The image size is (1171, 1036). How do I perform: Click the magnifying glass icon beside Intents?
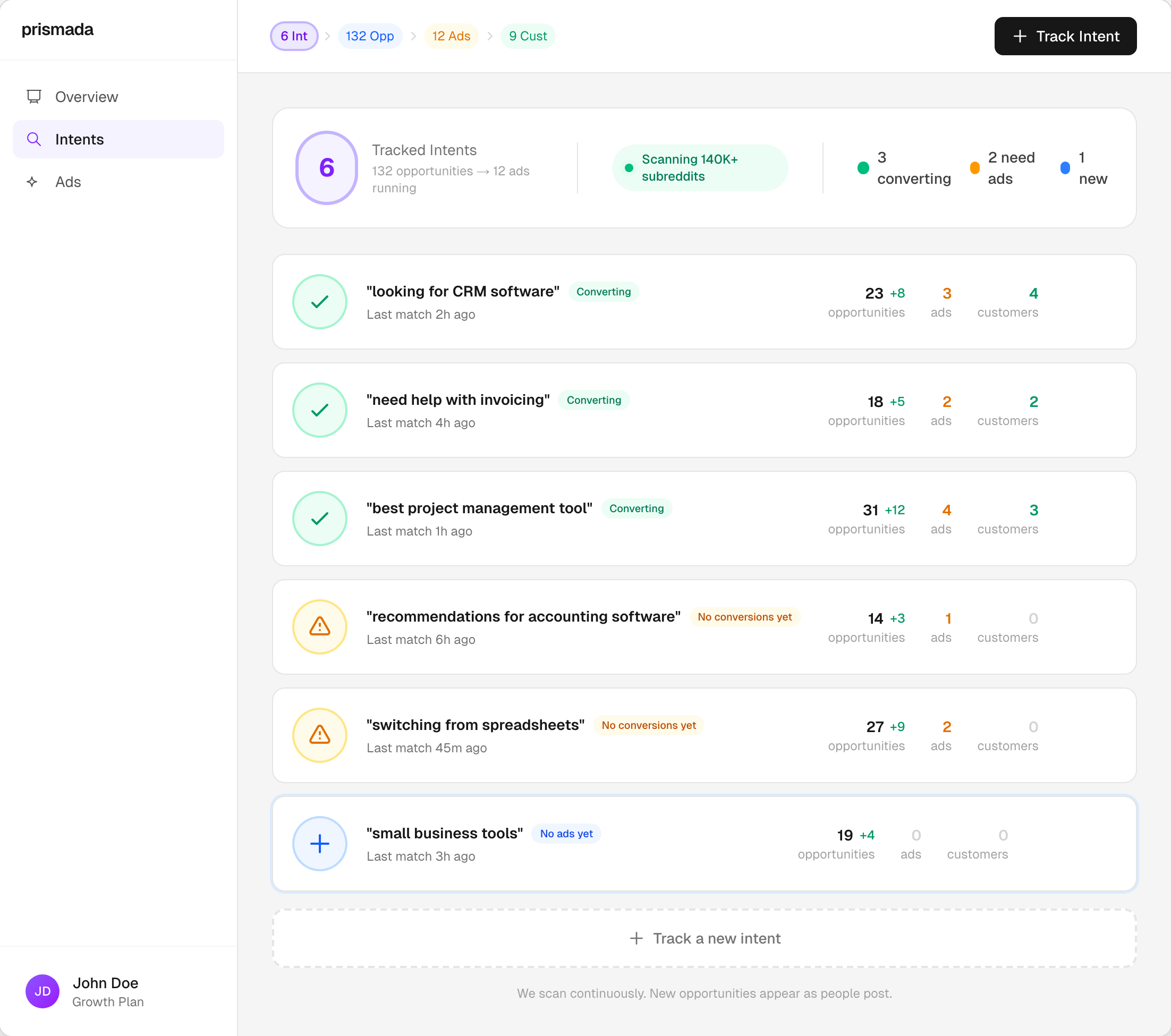(x=34, y=139)
